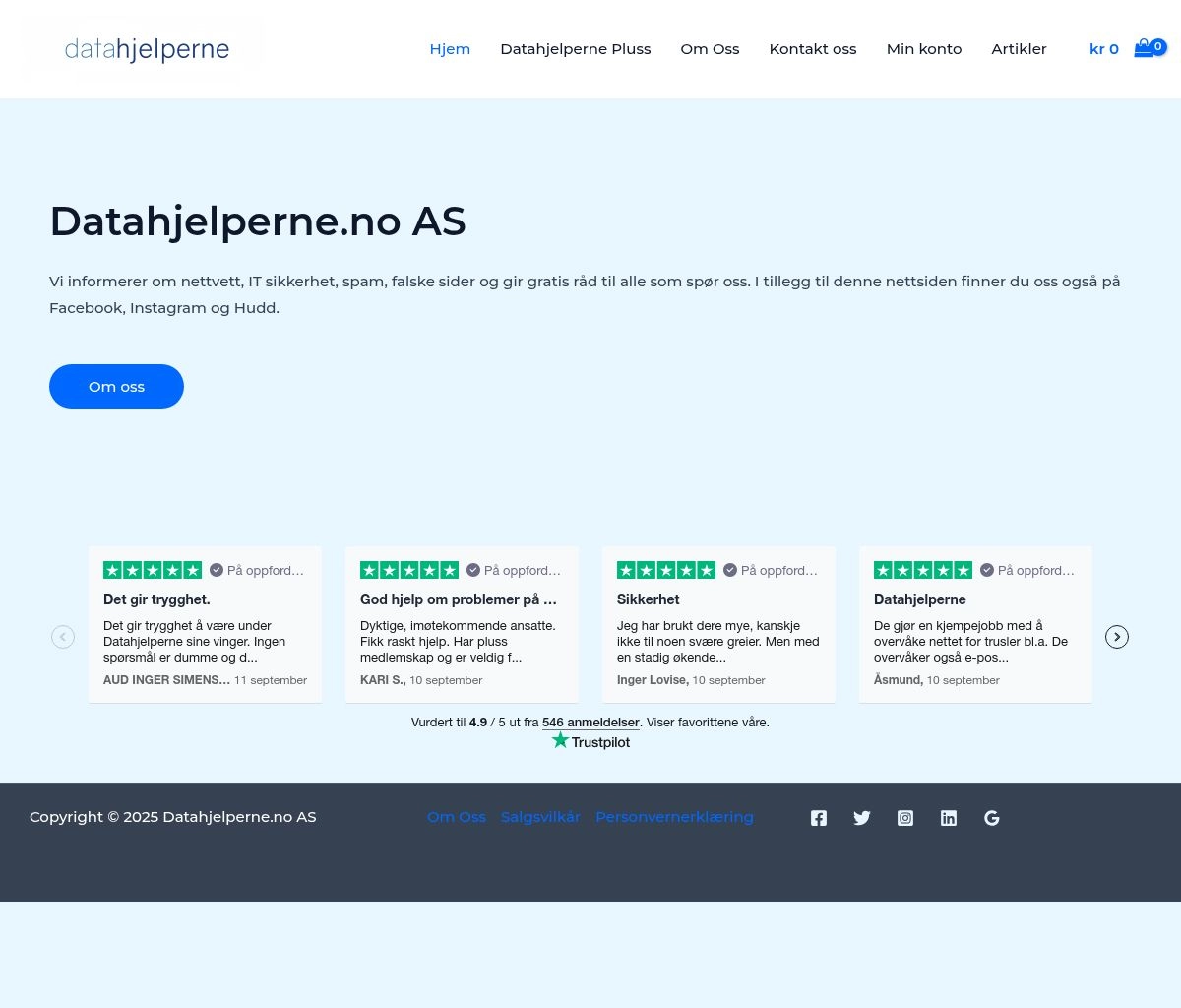Click the "kr 0" cart total
The width and height of the screenshot is (1181, 1008).
click(x=1104, y=49)
